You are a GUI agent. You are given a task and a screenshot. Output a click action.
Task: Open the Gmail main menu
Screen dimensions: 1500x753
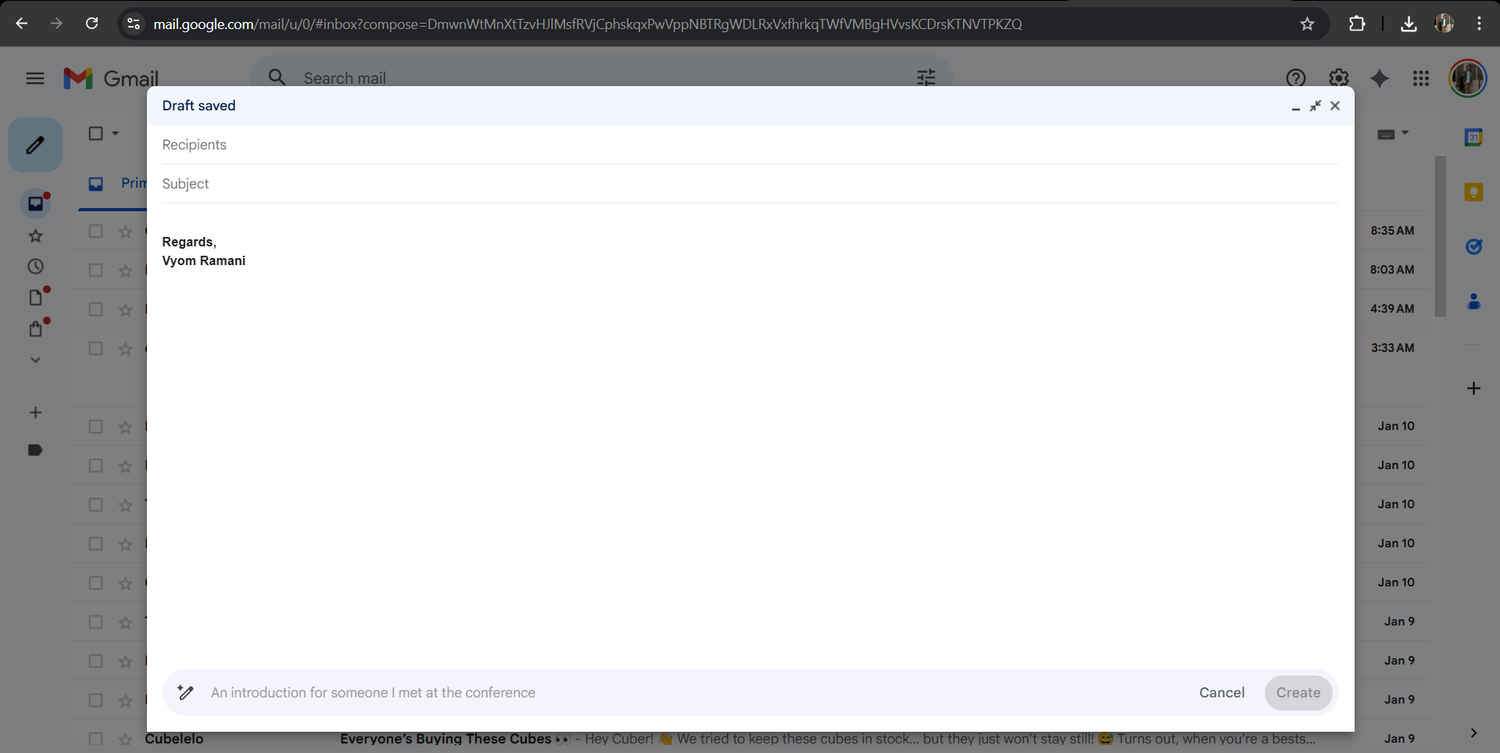[x=35, y=78]
